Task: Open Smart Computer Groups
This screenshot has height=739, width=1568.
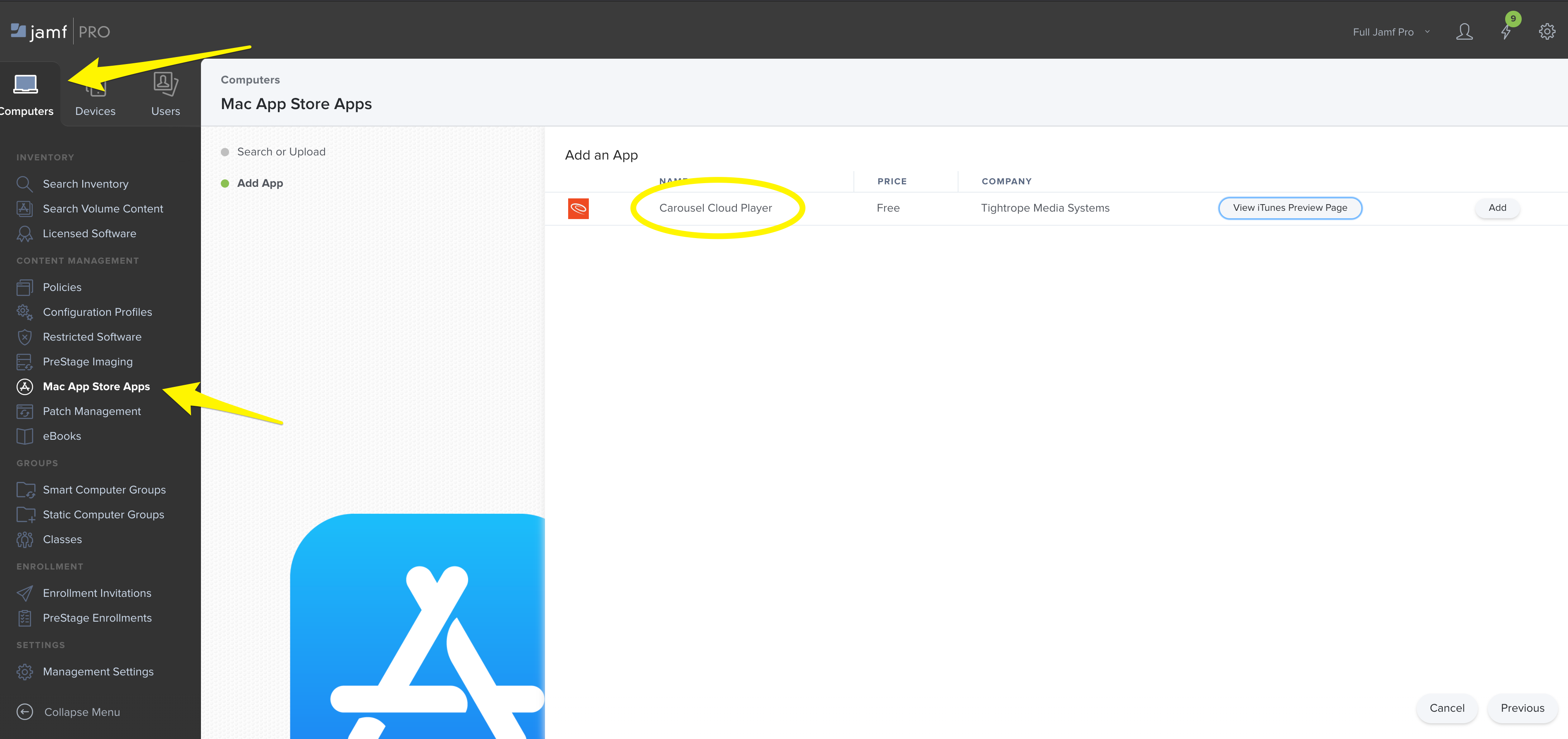Action: 104,490
